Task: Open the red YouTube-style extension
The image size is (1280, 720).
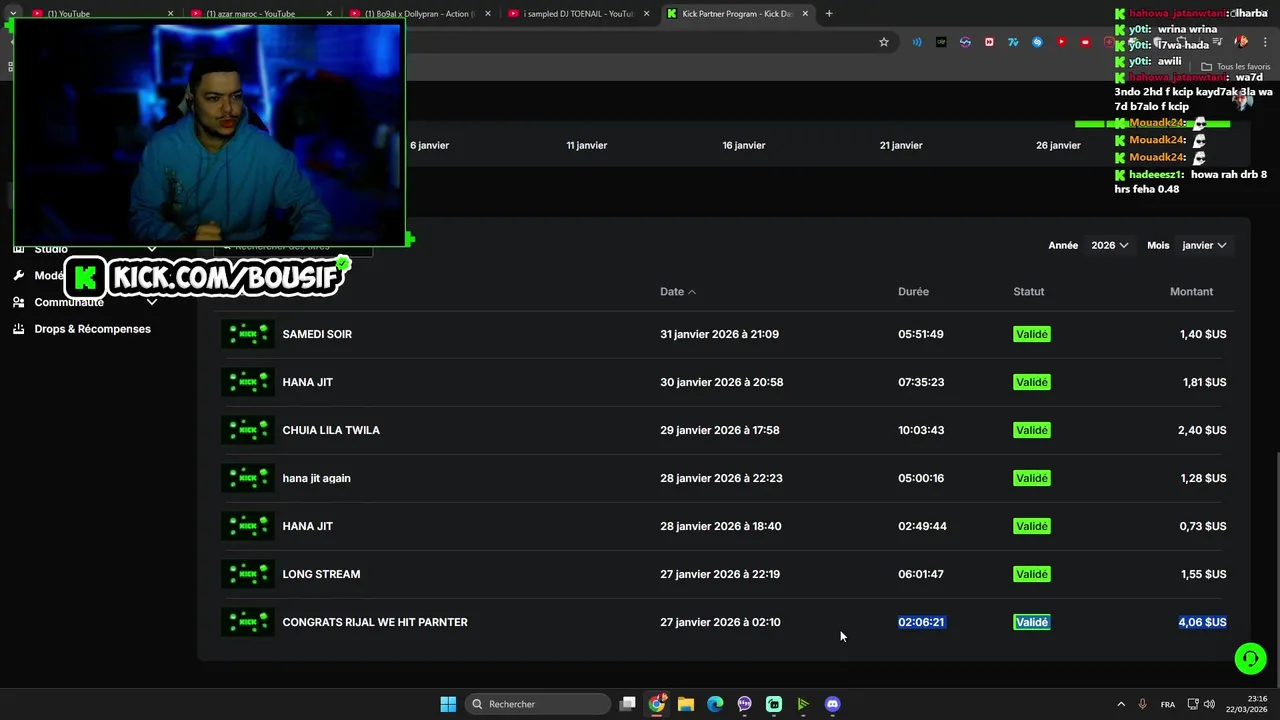Action: (1061, 42)
